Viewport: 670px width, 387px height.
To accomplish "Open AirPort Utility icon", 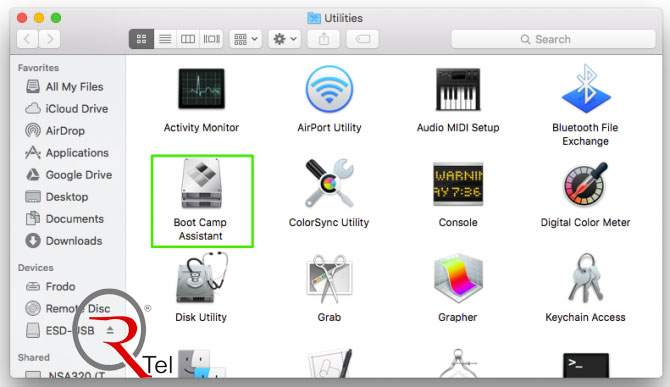I will click(x=329, y=89).
